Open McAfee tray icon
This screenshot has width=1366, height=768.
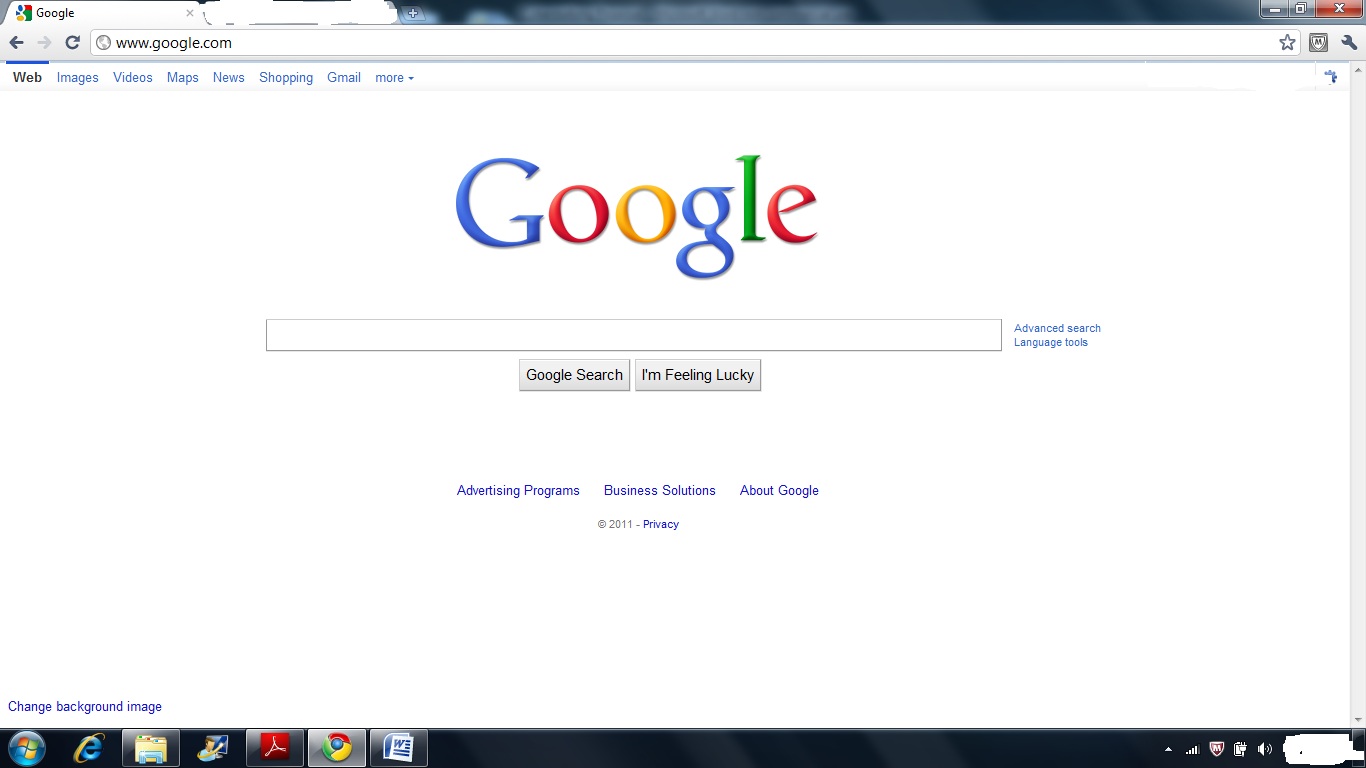click(1217, 749)
